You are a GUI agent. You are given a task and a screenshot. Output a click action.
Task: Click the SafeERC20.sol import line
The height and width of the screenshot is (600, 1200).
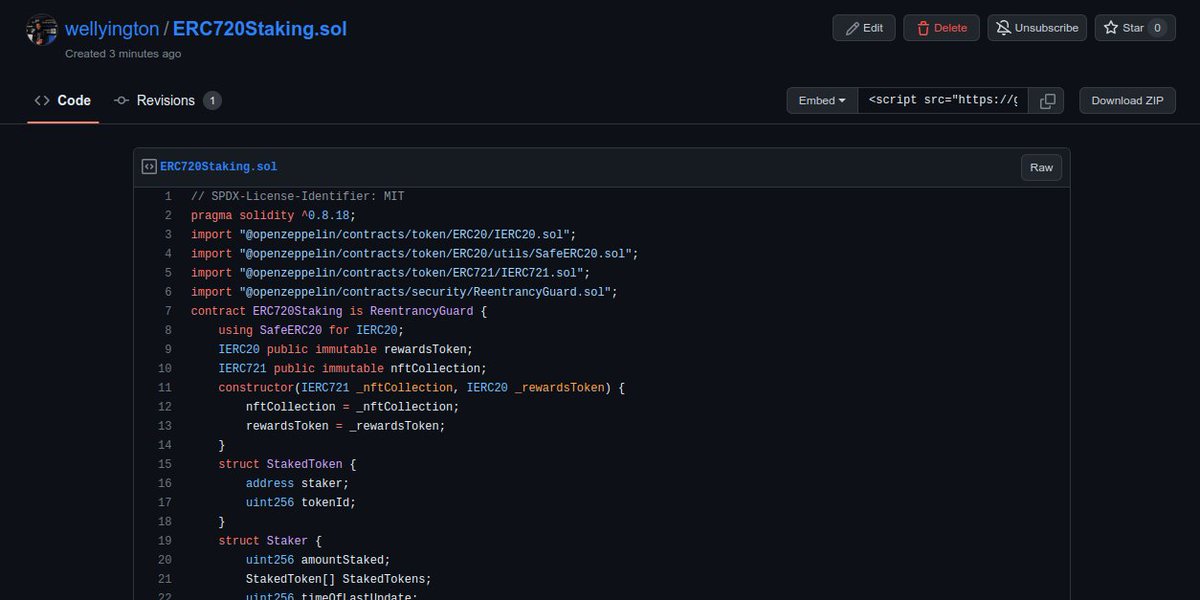[414, 254]
